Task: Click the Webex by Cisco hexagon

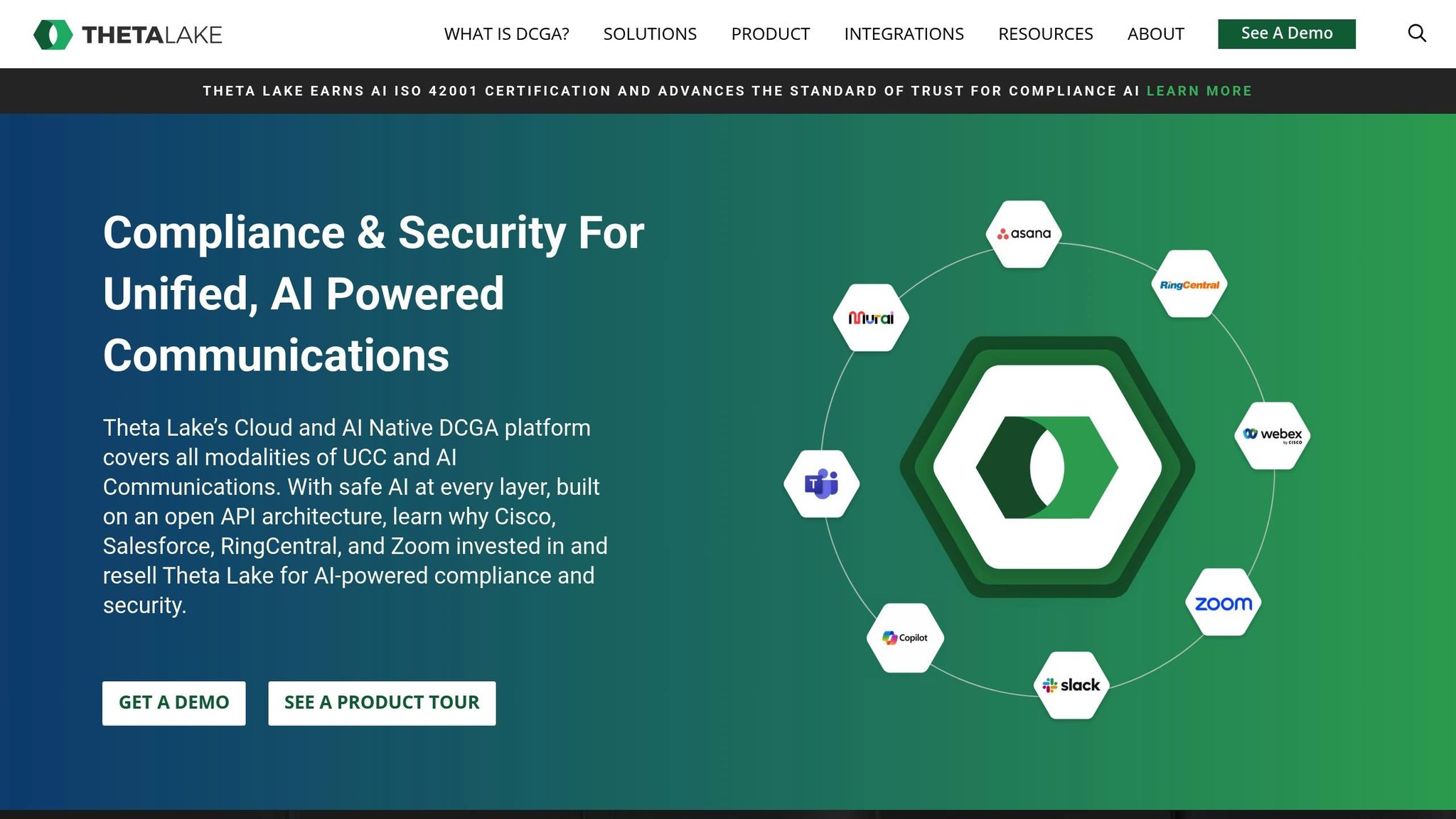Action: point(1273,435)
